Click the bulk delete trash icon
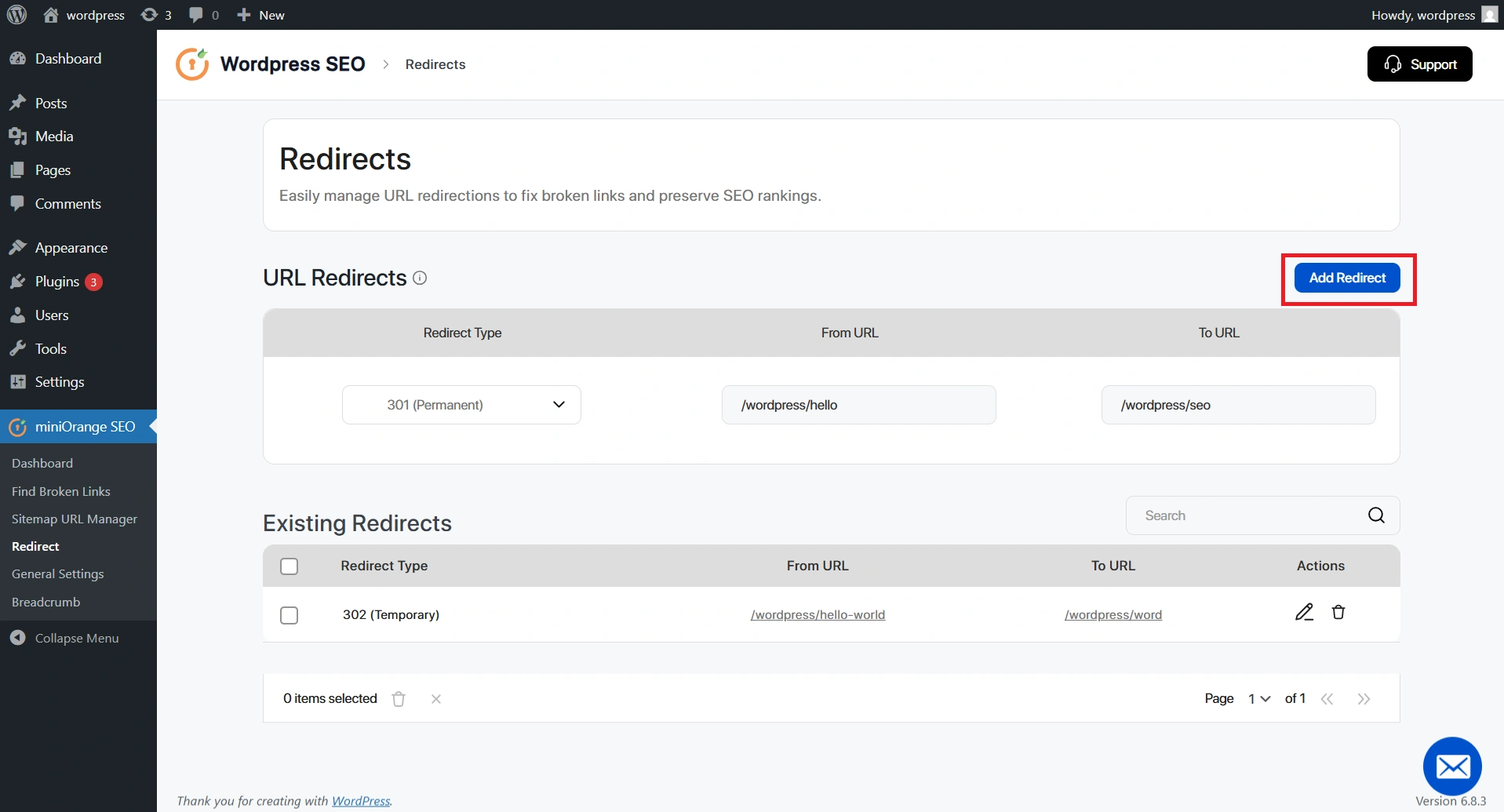1504x812 pixels. (399, 699)
